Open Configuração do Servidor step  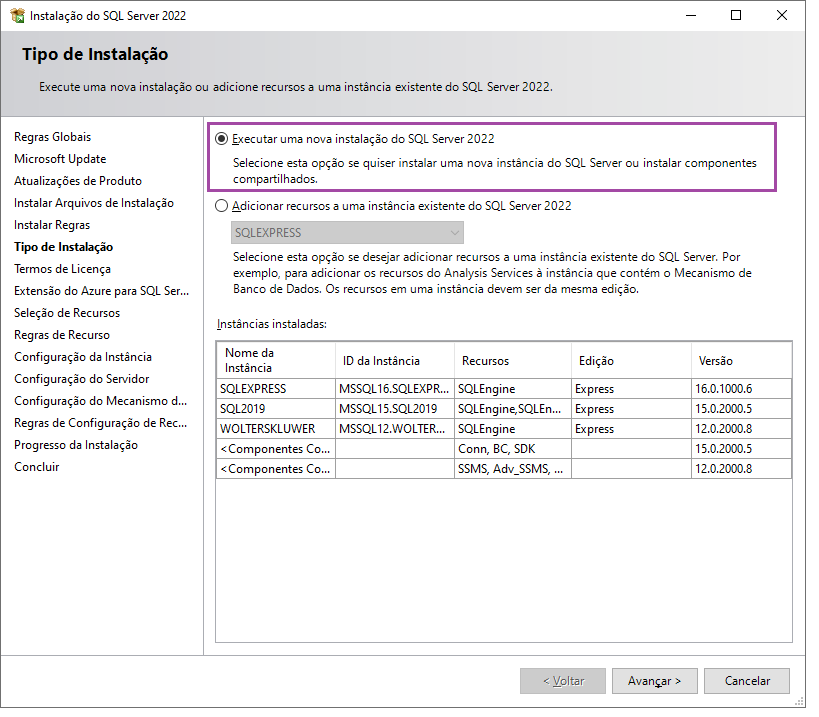81,379
